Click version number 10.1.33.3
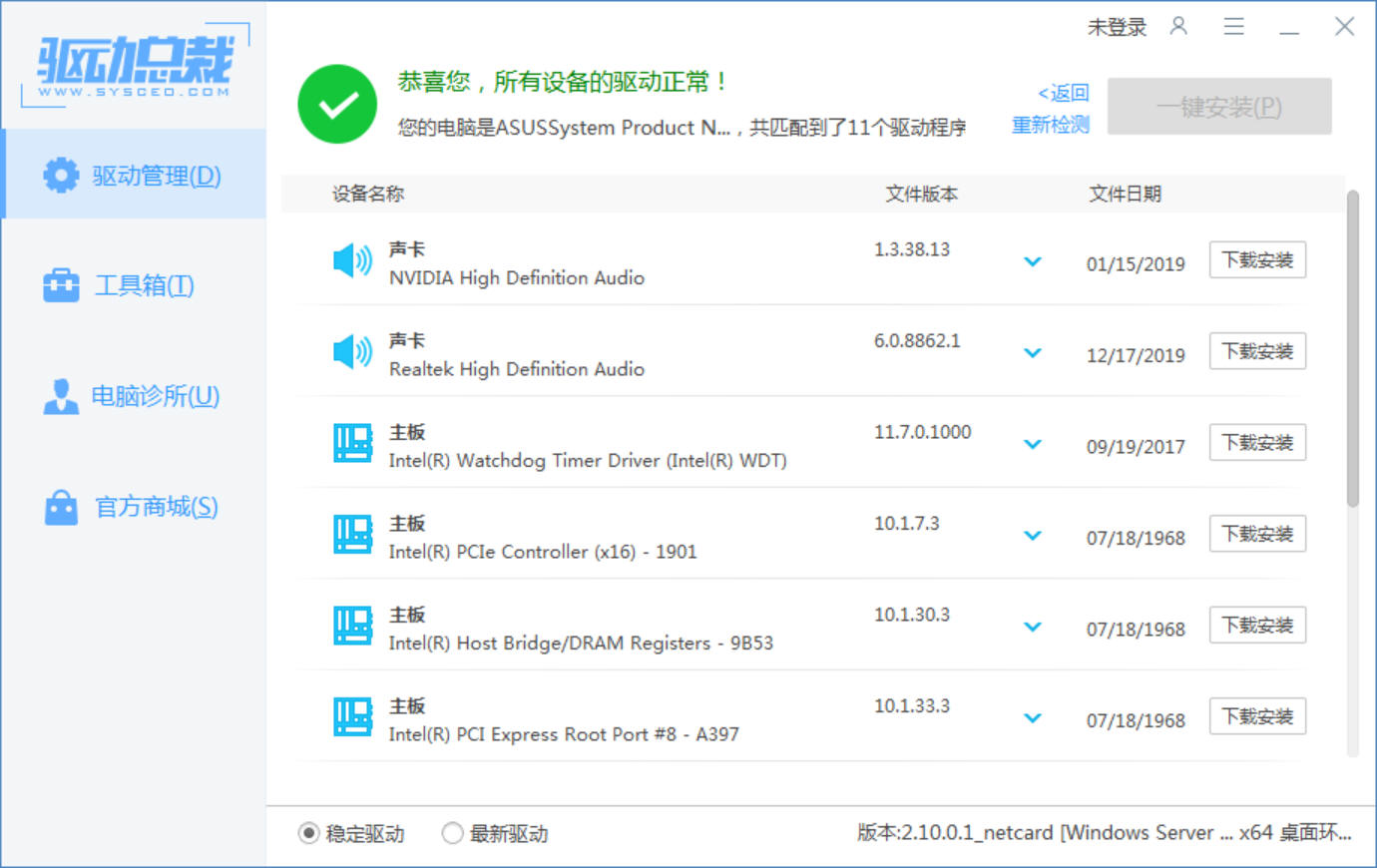The width and height of the screenshot is (1377, 868). 912,705
